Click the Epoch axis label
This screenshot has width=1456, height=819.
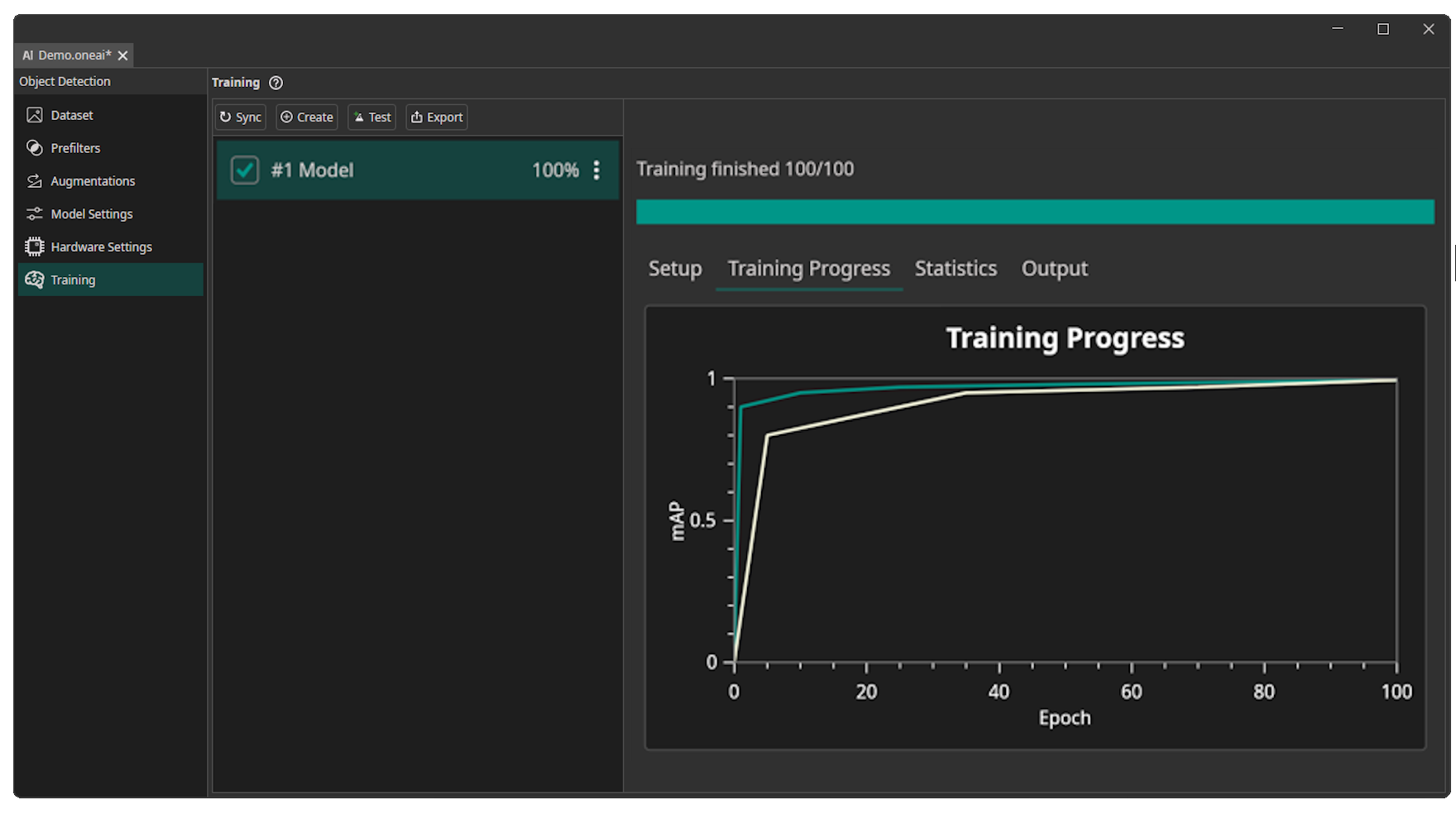pyautogui.click(x=1065, y=718)
